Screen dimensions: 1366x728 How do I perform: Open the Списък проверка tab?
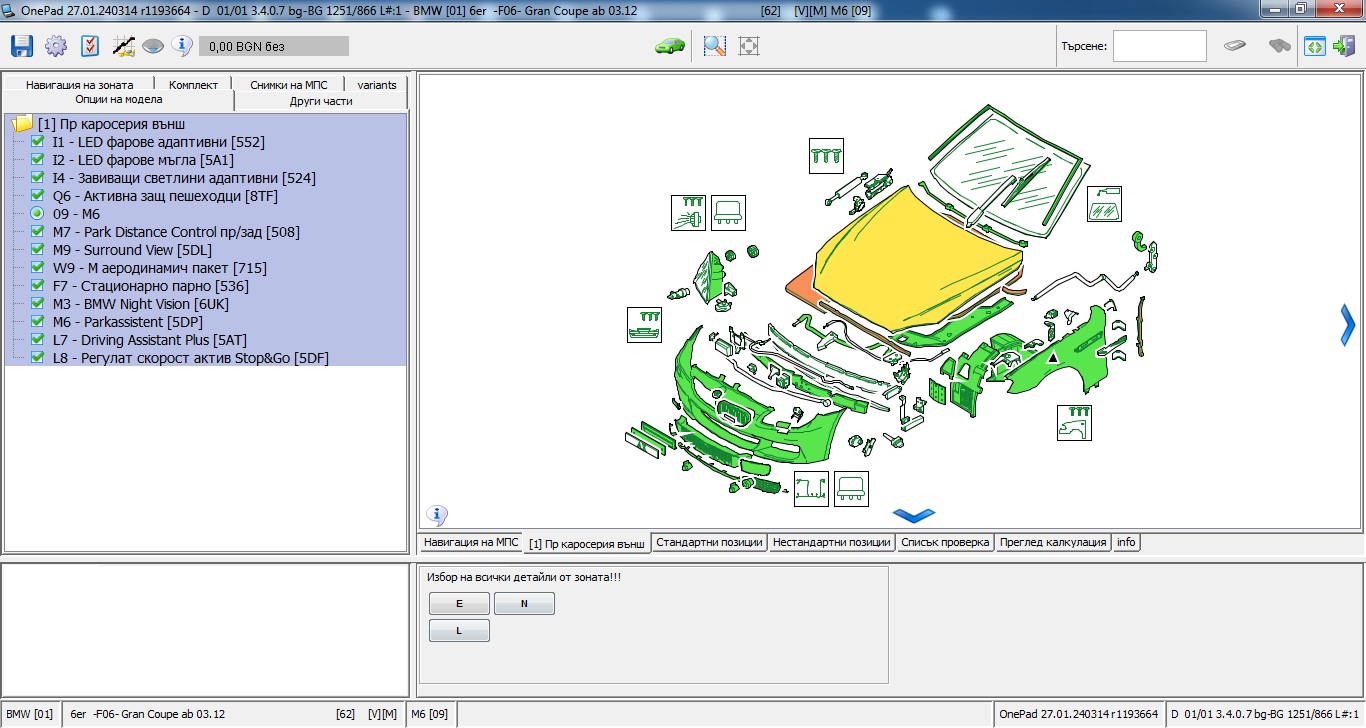coord(945,542)
